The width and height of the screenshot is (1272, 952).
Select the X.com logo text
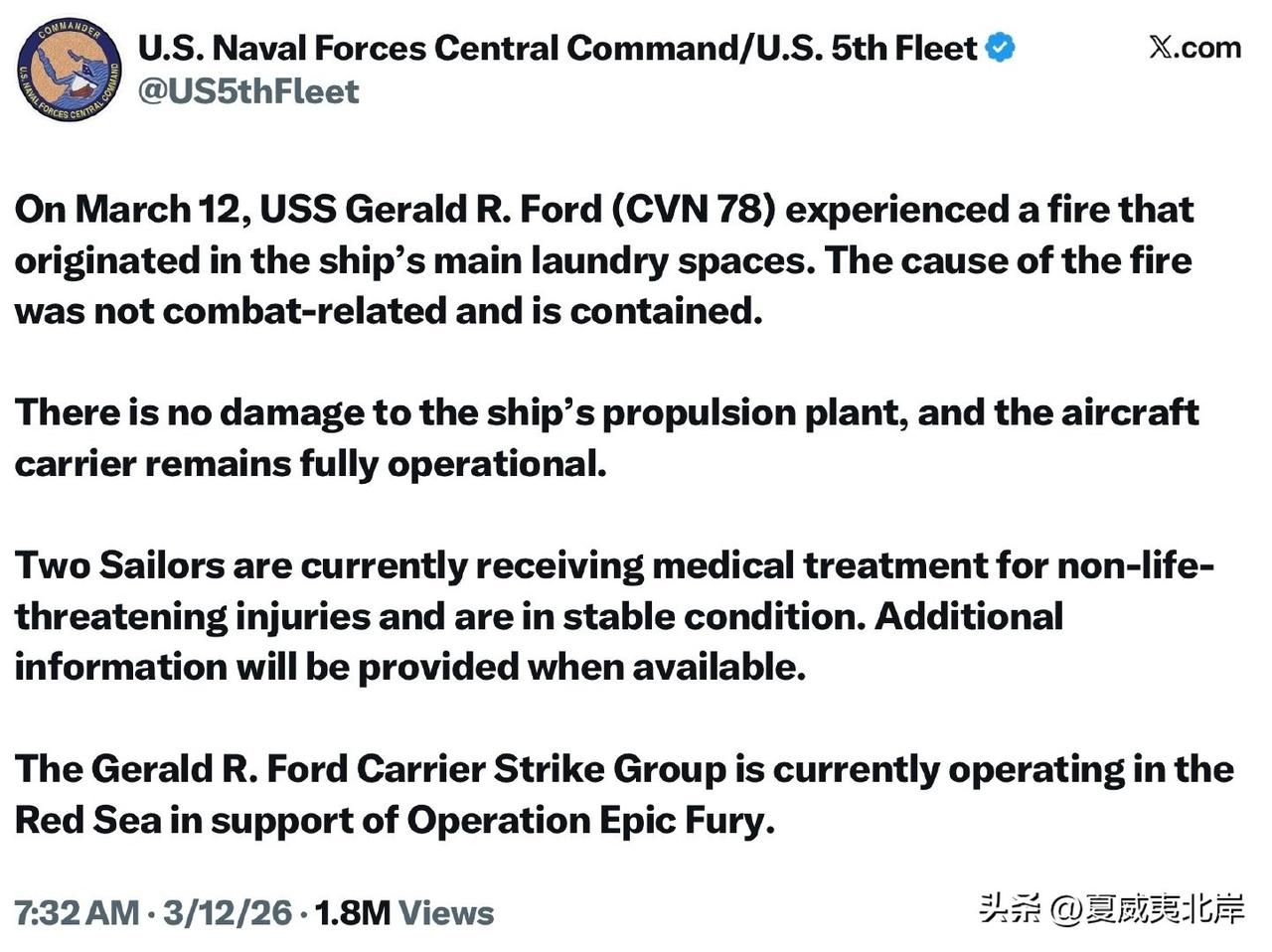click(1196, 47)
